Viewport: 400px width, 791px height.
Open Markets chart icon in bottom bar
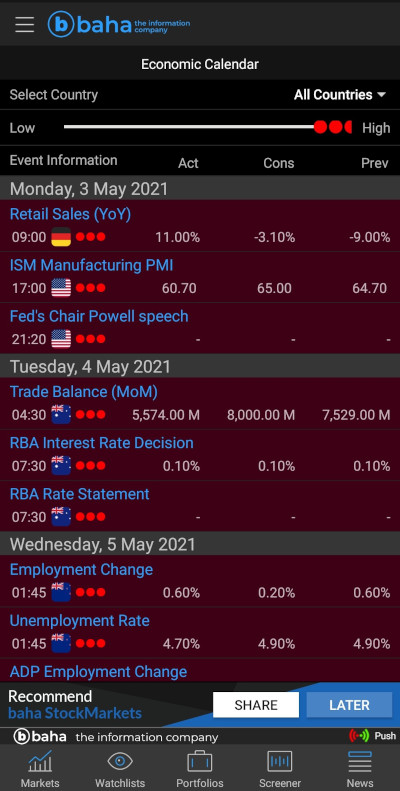point(40,762)
